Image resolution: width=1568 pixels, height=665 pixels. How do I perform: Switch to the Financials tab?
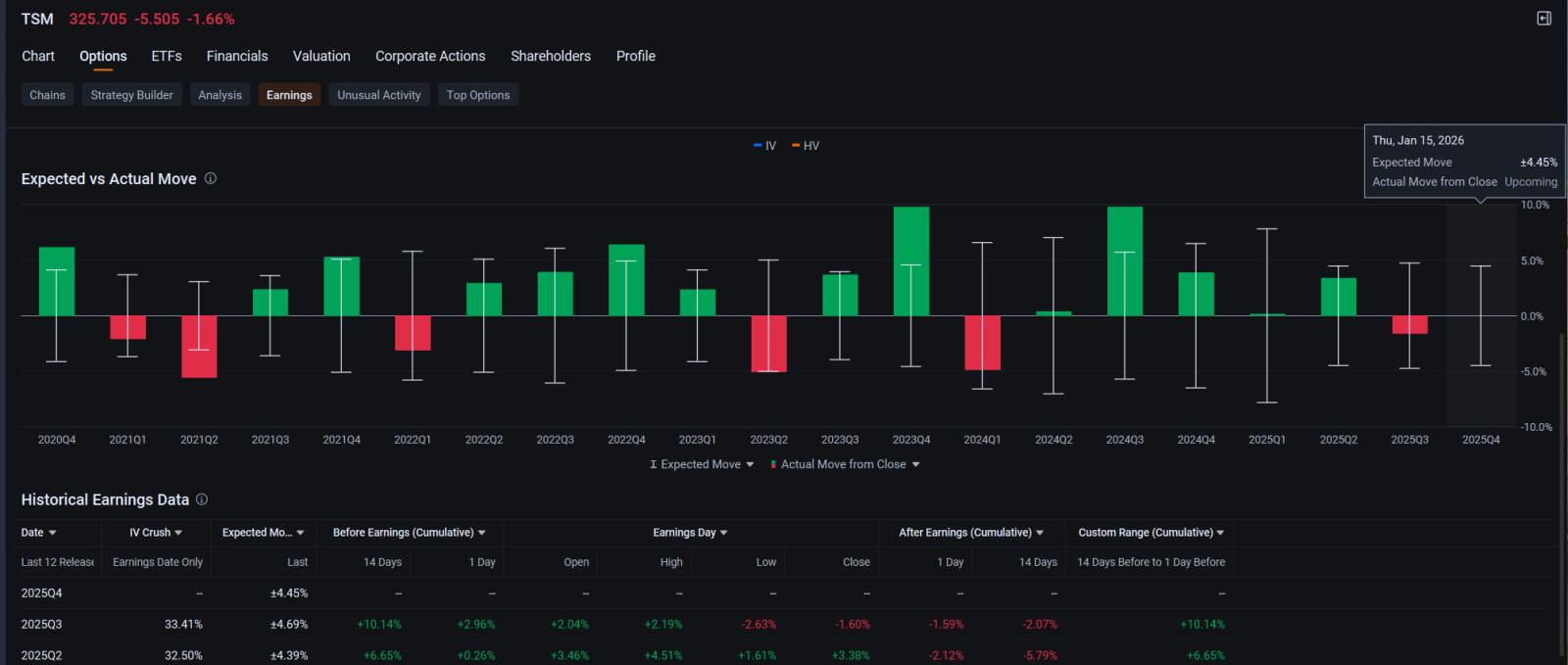click(237, 56)
